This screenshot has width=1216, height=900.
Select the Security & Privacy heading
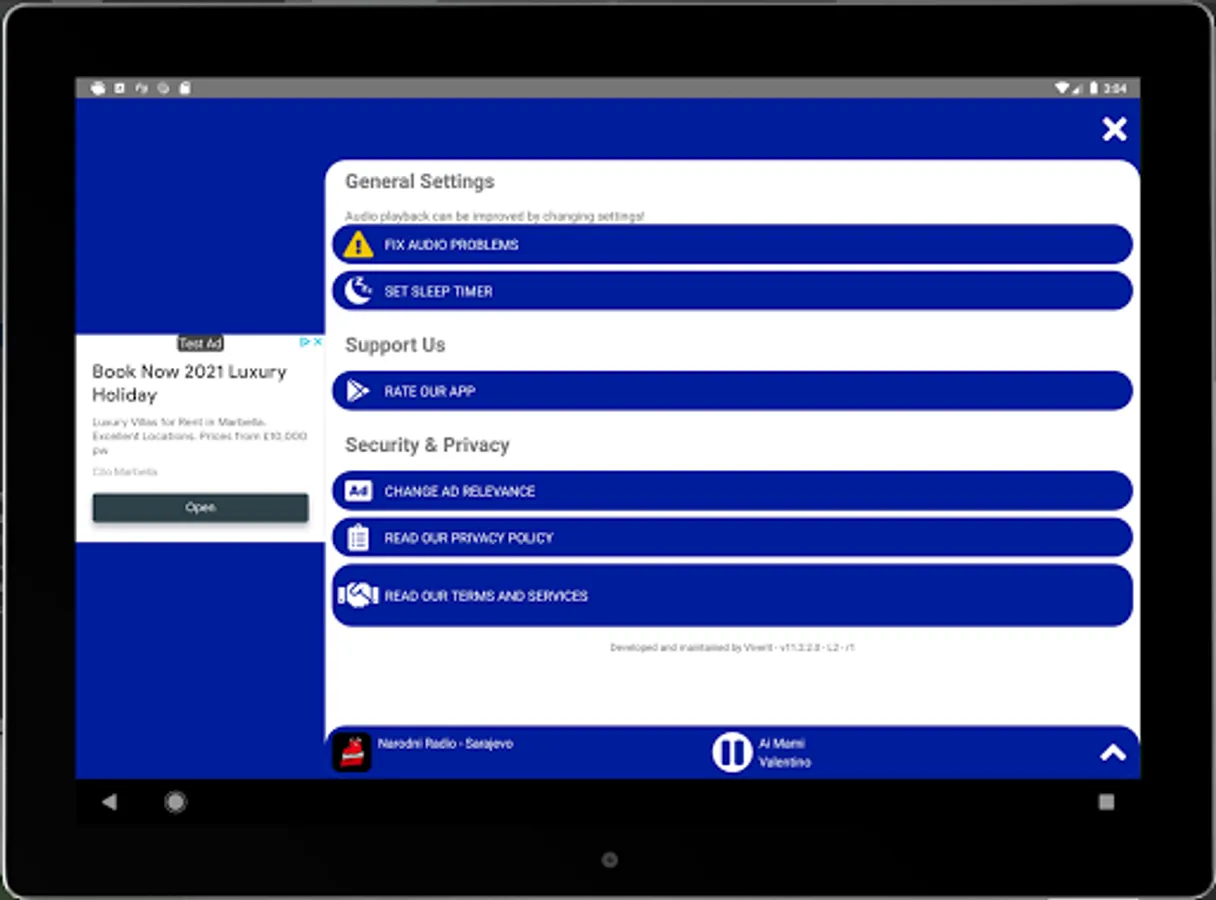[427, 445]
